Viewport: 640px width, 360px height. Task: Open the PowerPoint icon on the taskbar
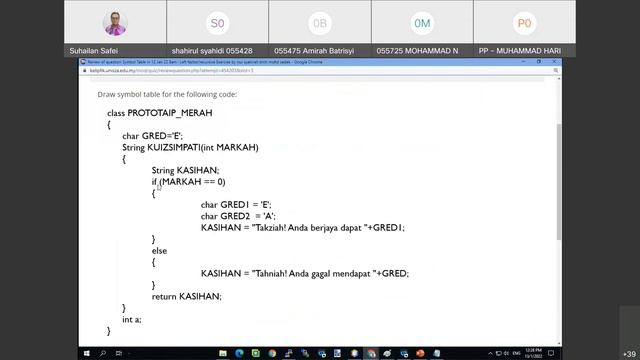420,353
